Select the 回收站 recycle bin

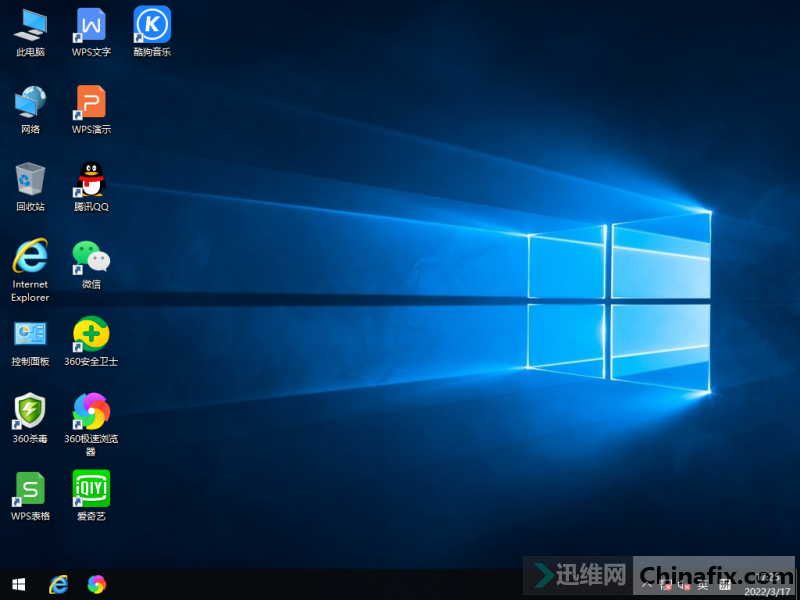[x=31, y=187]
